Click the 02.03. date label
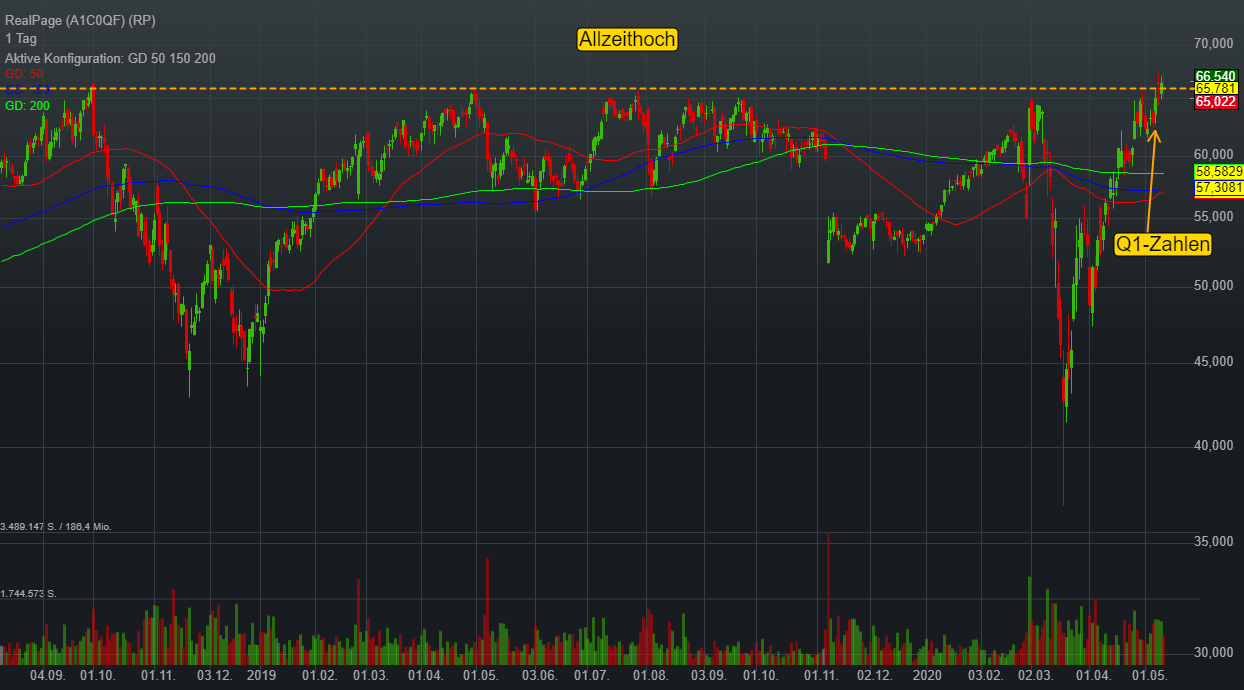This screenshot has height=690, width=1244. [1036, 676]
